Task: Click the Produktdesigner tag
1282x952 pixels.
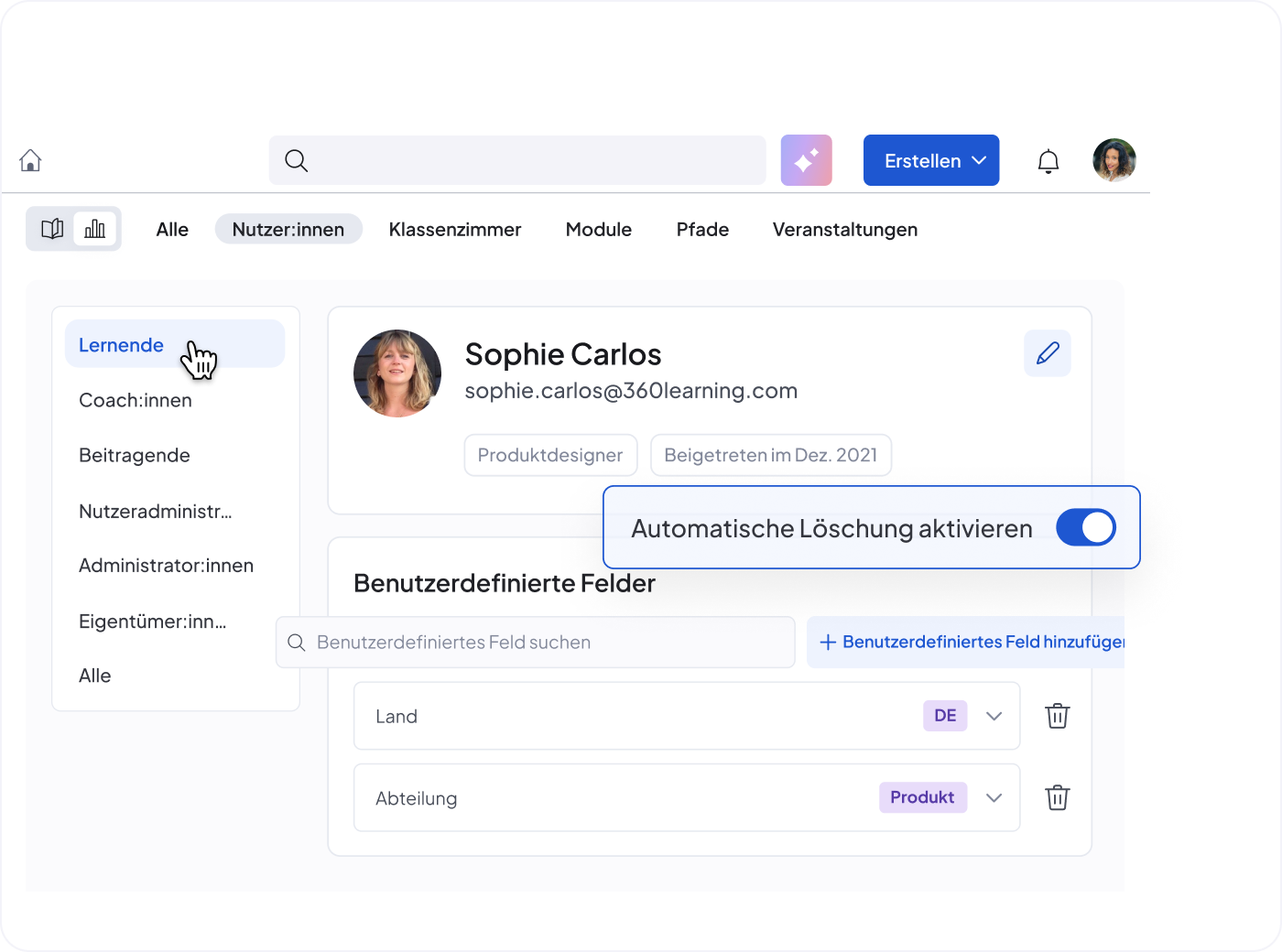Action: point(550,455)
